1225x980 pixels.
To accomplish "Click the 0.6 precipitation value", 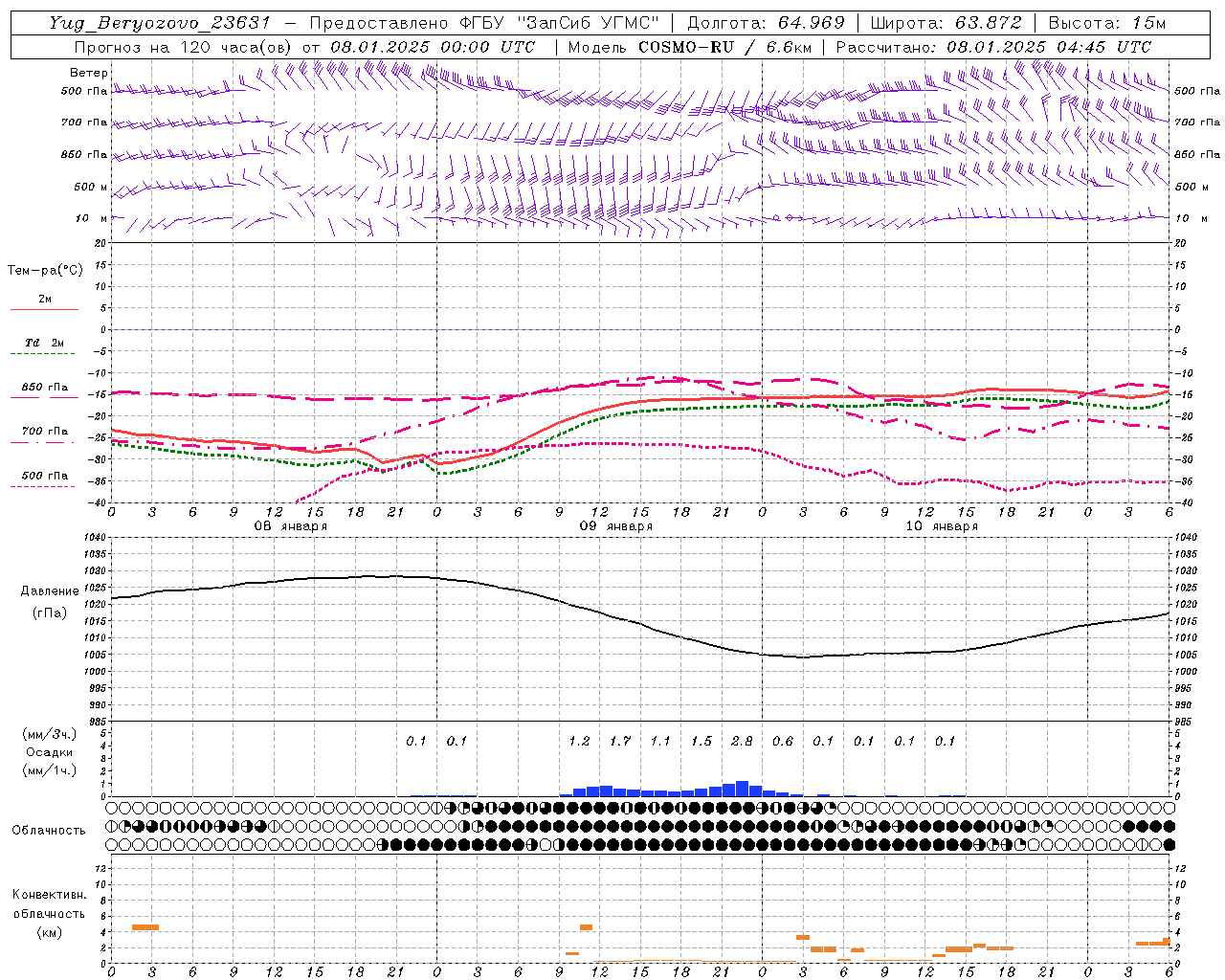I will pyautogui.click(x=783, y=741).
